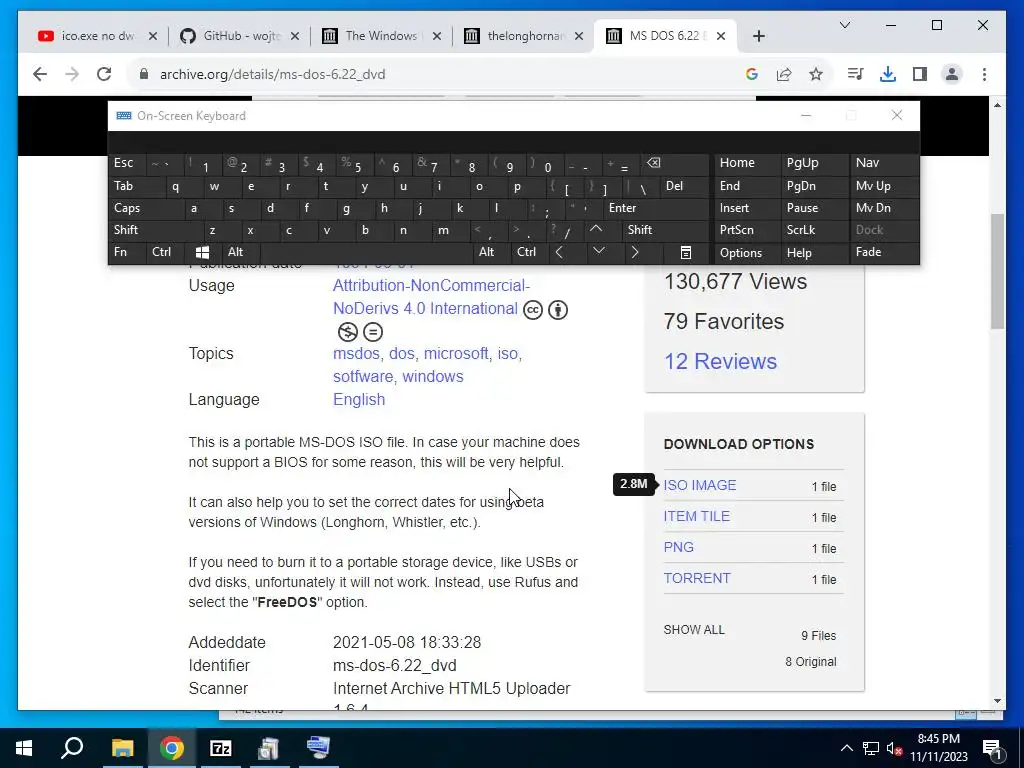Tap the Esc key on On-Screen Keyboard
The image size is (1024, 768).
[127, 163]
